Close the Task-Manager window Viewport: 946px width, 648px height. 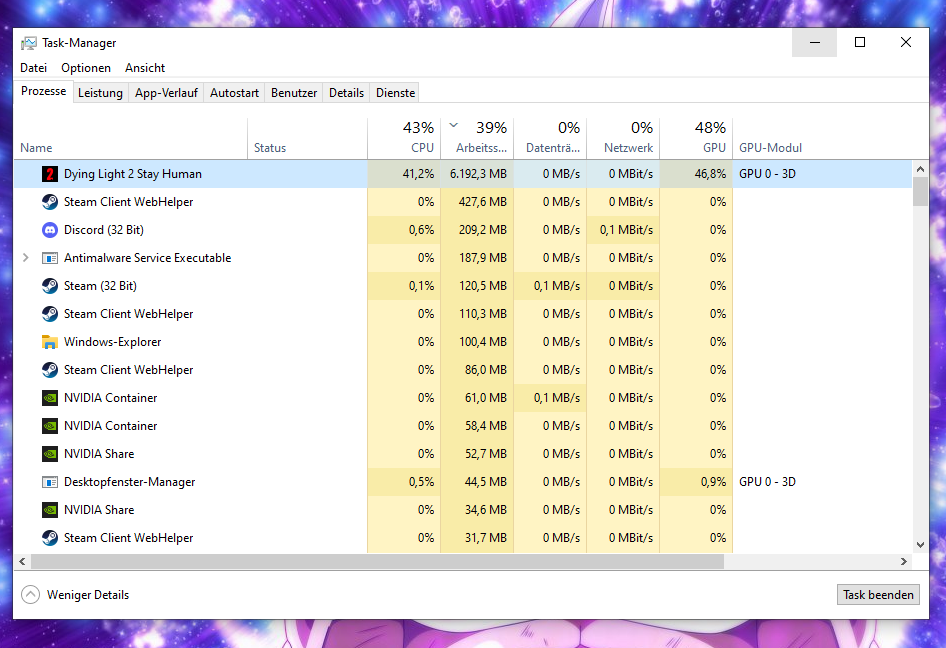tap(906, 42)
